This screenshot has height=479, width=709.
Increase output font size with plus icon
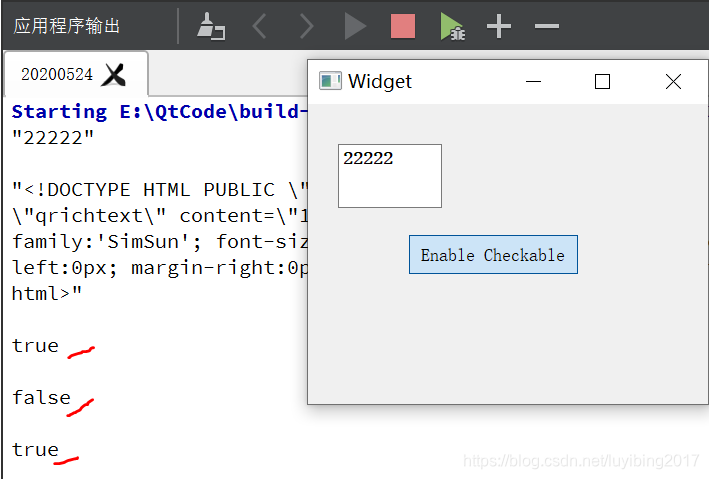pos(499,27)
